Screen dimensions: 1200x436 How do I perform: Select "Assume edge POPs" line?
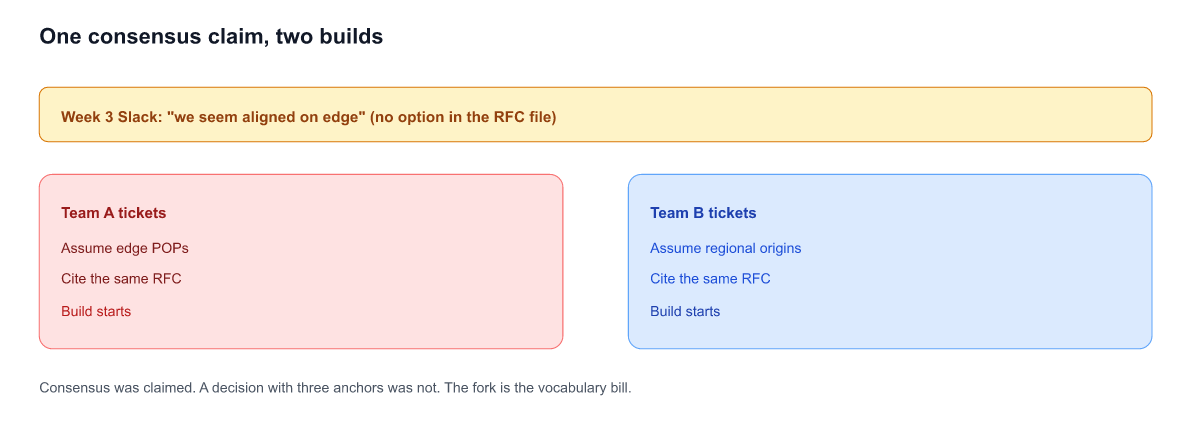pos(124,248)
